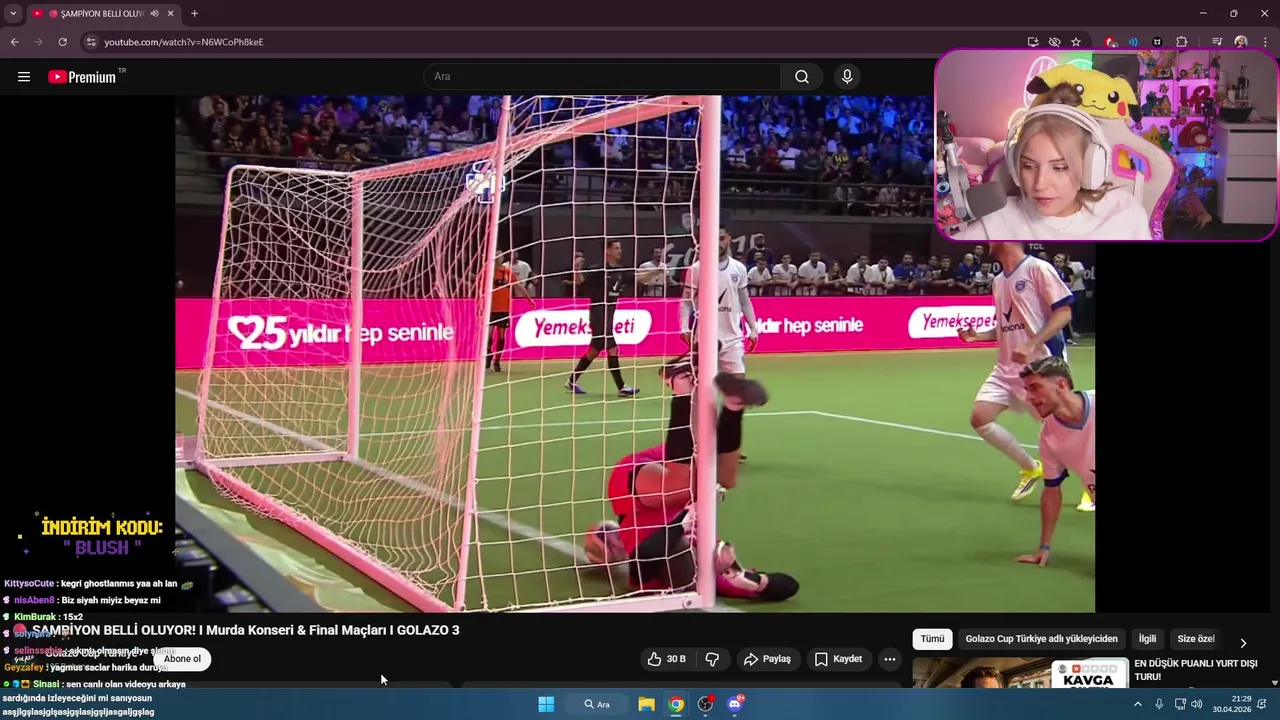Image resolution: width=1280 pixels, height=720 pixels.
Task: Open the red extension icon in toolbar
Action: coord(1111,42)
